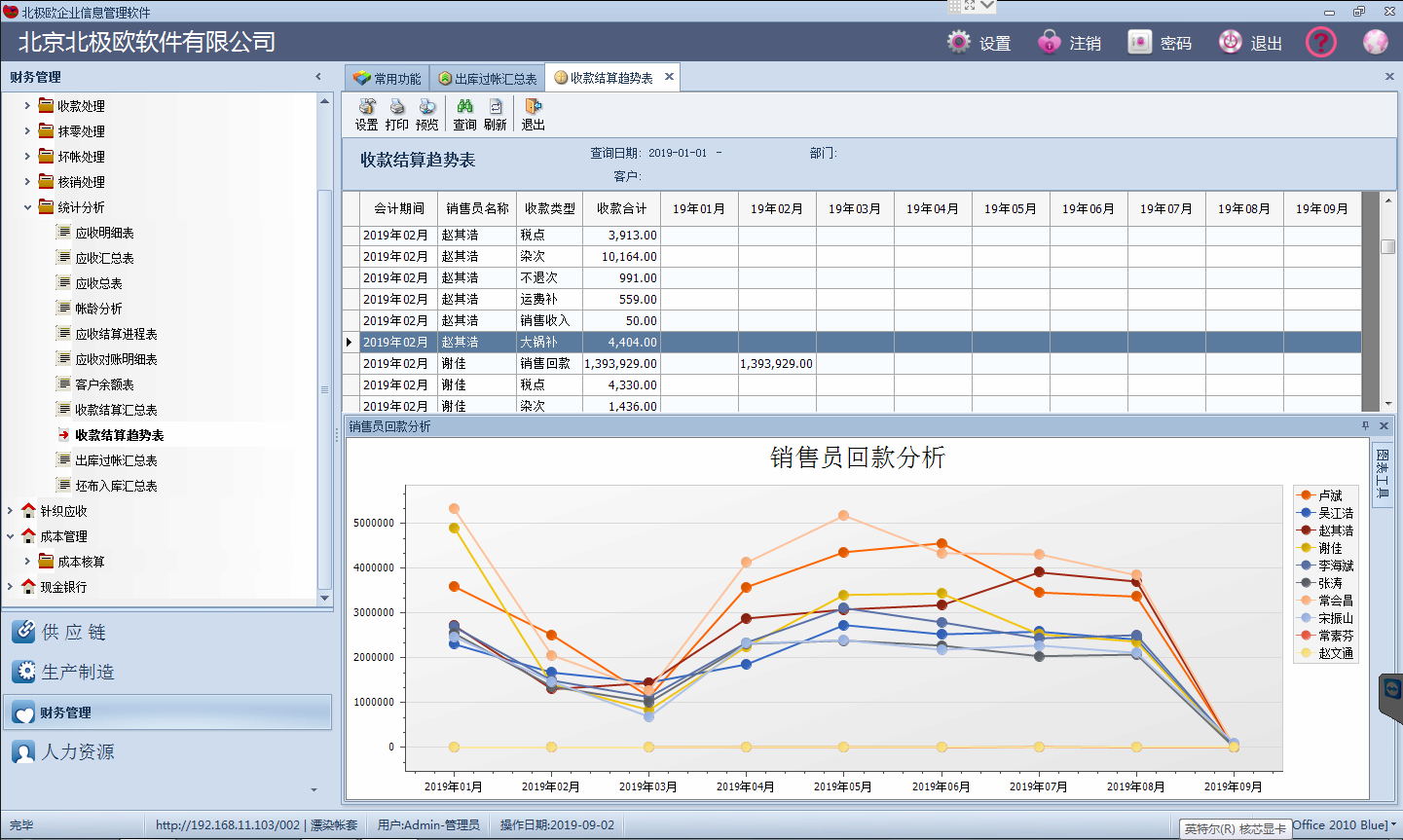Switch to 常用功能 tab
Screen dimensions: 1403x840
[388, 79]
